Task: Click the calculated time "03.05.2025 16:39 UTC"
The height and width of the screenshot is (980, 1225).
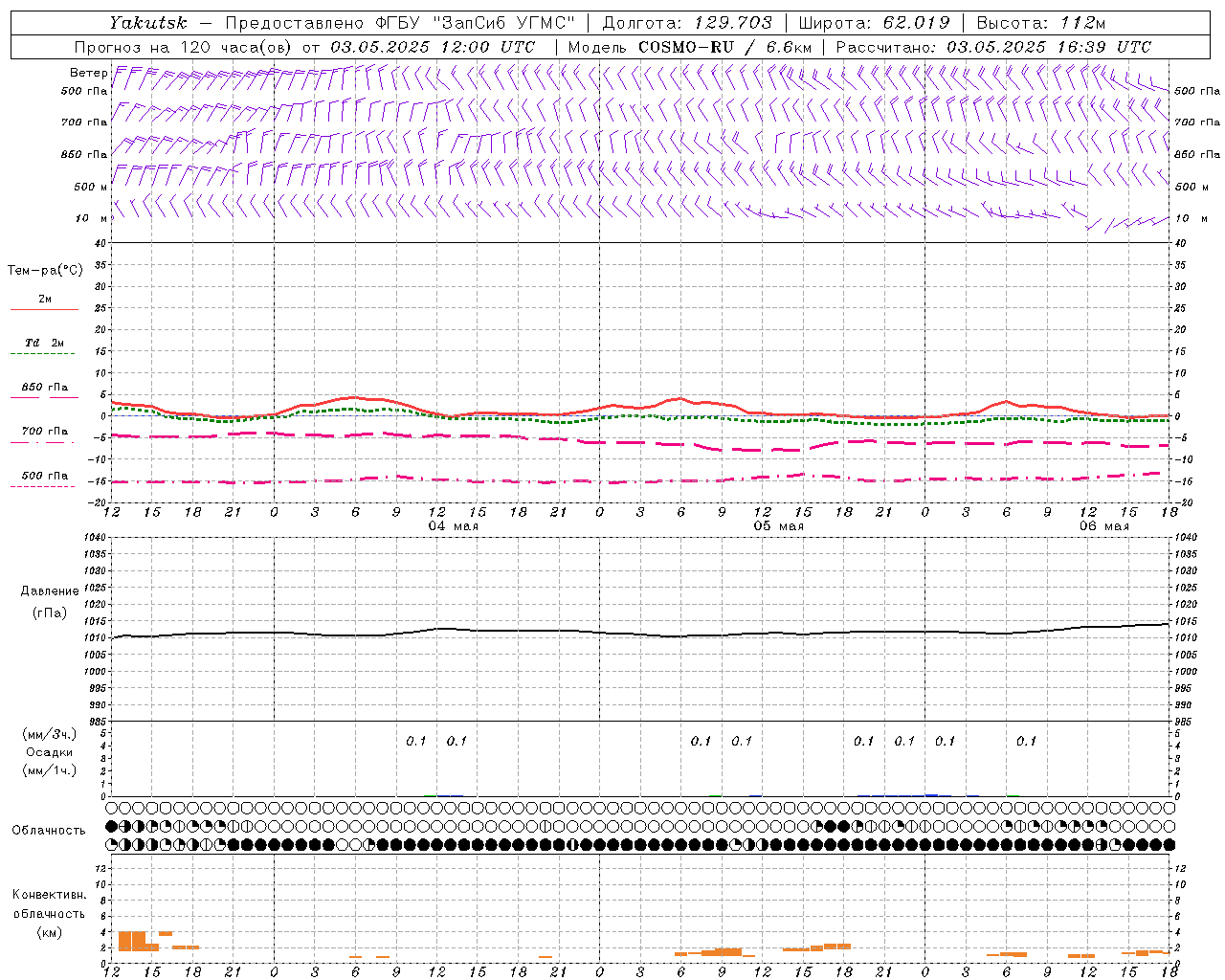Action: 1049,47
